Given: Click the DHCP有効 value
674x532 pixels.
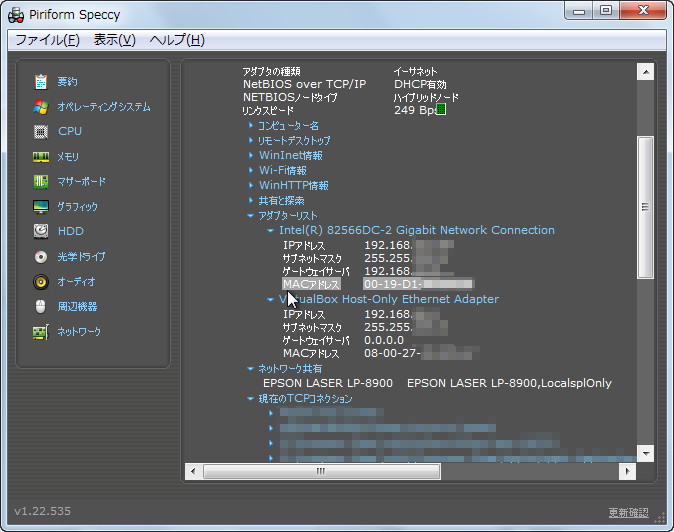Looking at the screenshot, I should click(420, 84).
